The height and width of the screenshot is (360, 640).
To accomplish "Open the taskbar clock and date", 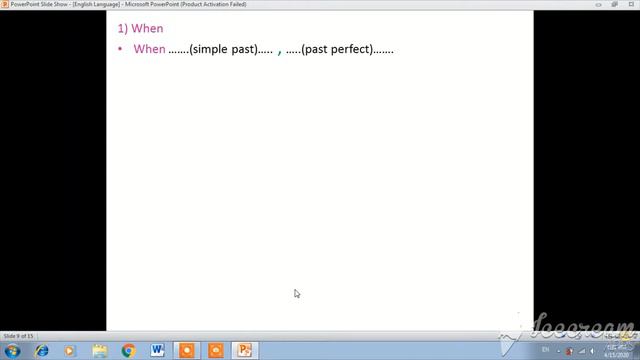I will click(x=617, y=351).
